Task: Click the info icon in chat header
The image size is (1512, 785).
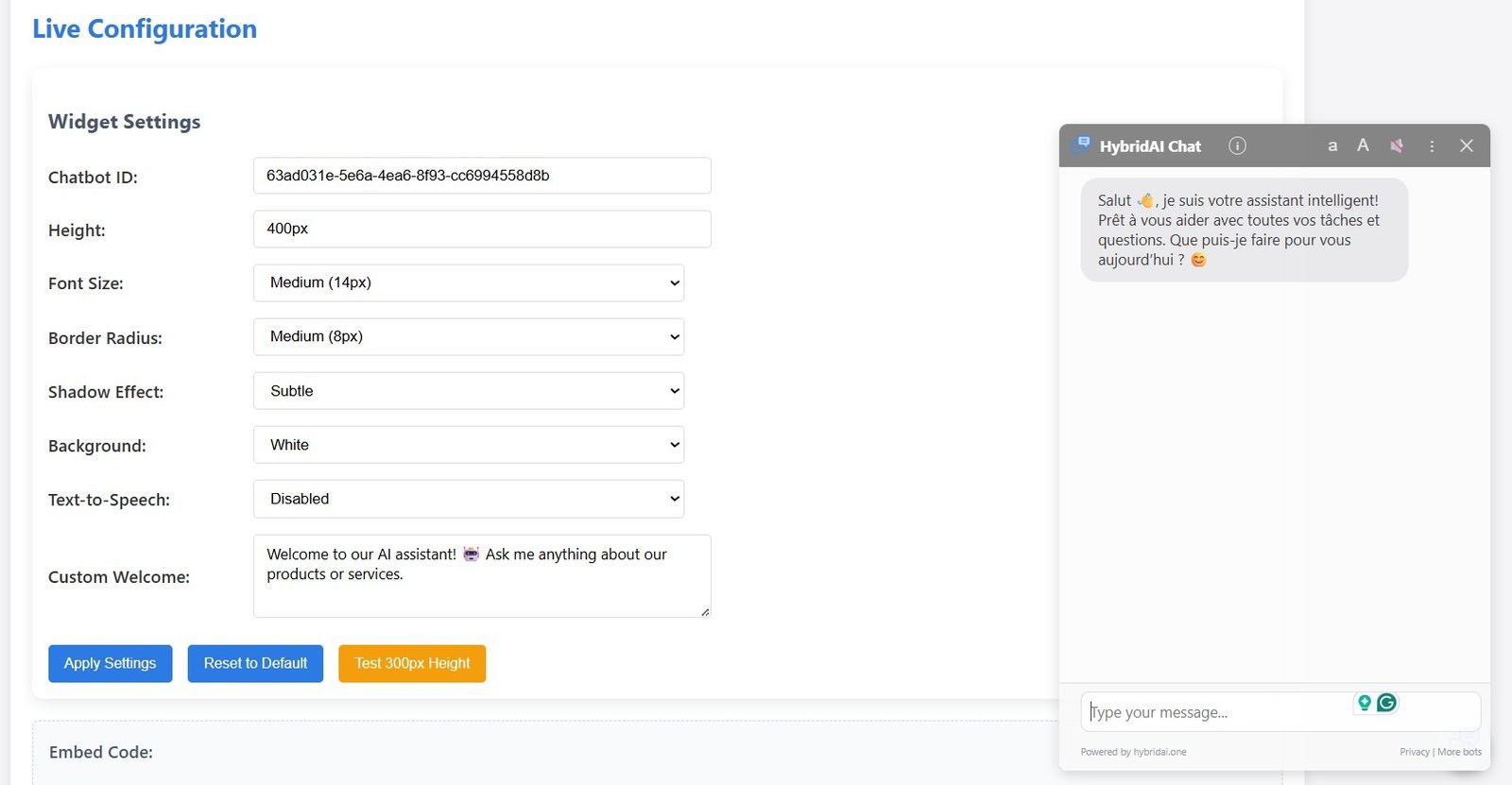Action: click(x=1237, y=145)
